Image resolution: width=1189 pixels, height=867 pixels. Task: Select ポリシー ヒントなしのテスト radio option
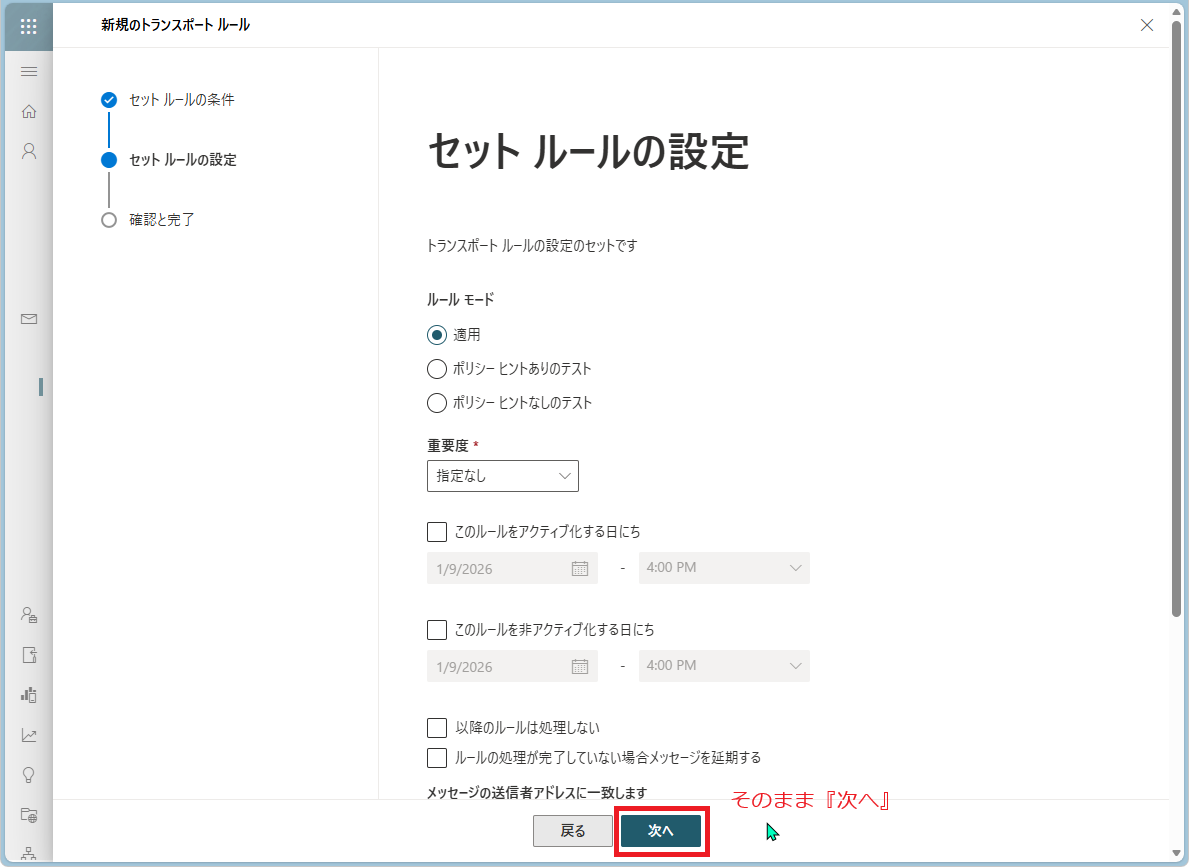click(436, 403)
